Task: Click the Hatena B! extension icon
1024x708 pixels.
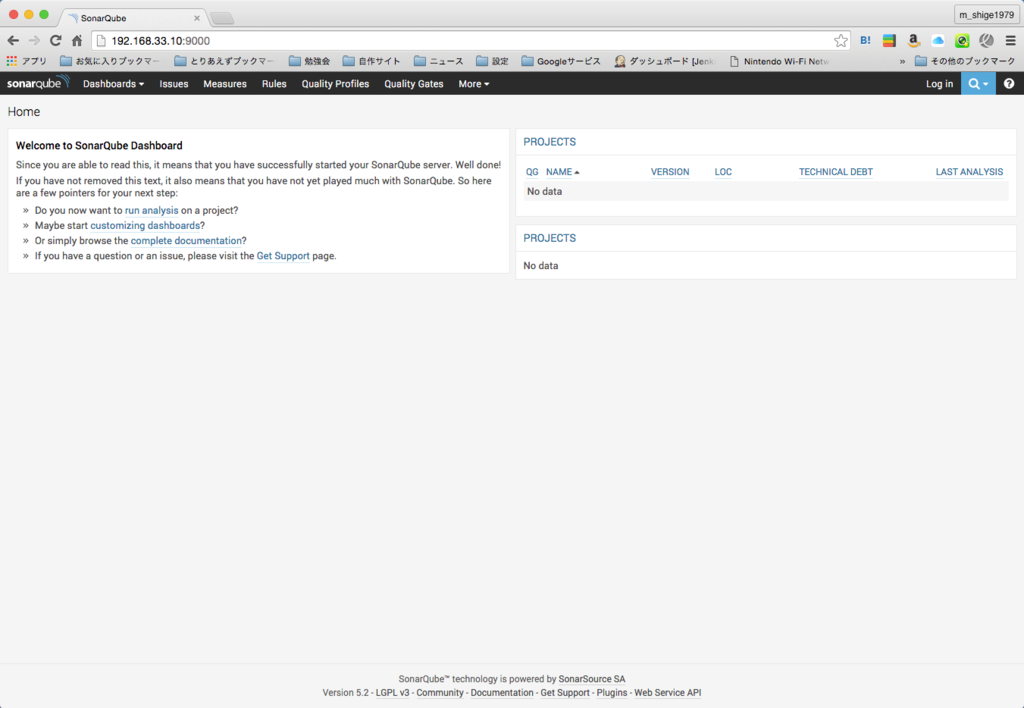Action: 865,40
